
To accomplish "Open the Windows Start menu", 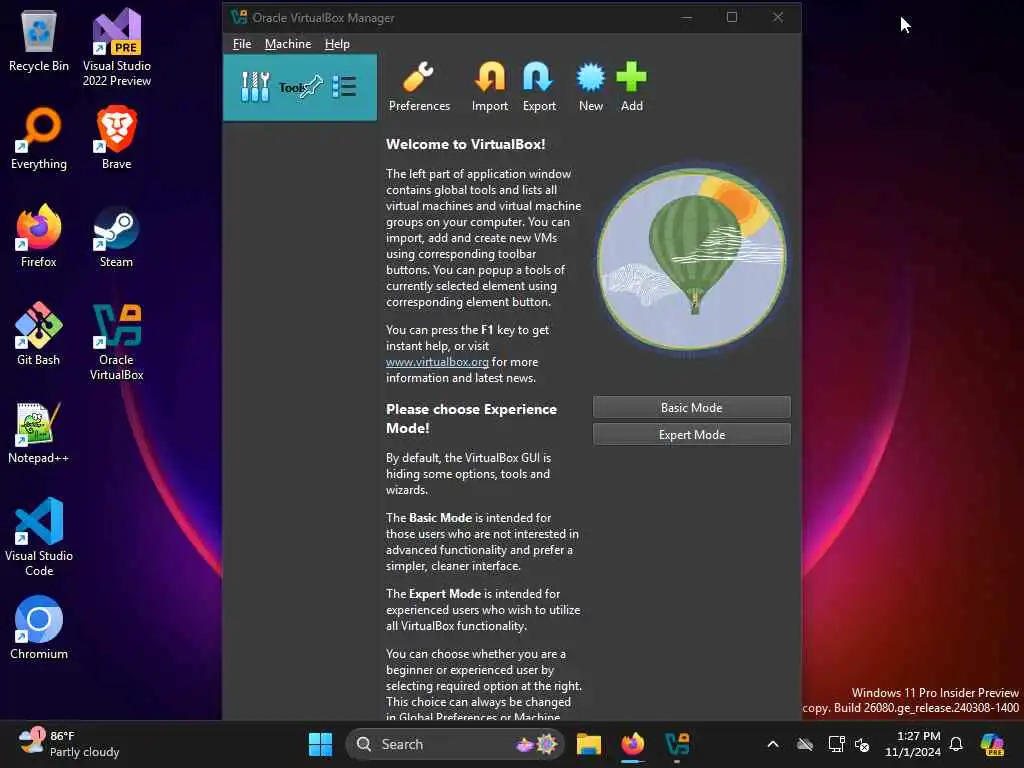I will point(320,744).
